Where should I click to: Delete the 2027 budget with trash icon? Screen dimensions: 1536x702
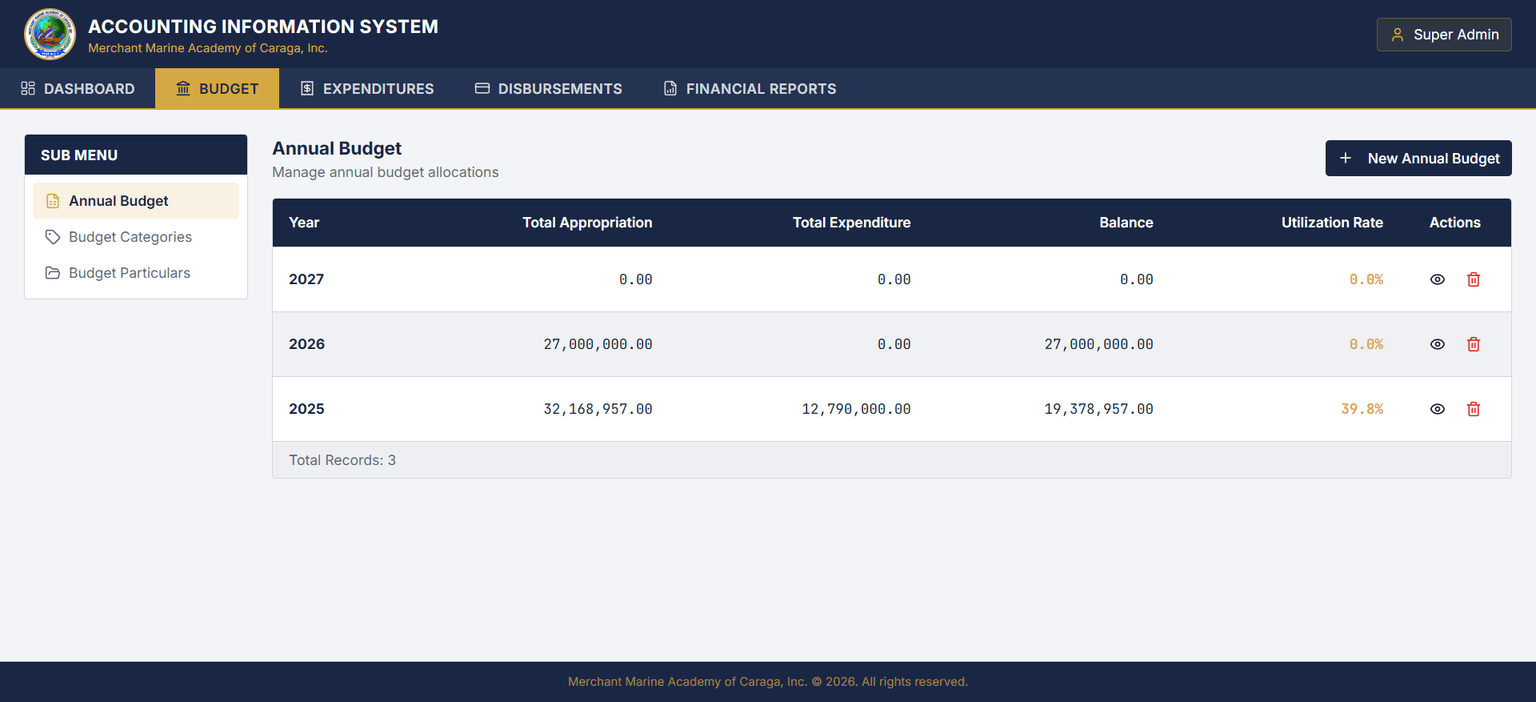click(x=1473, y=280)
